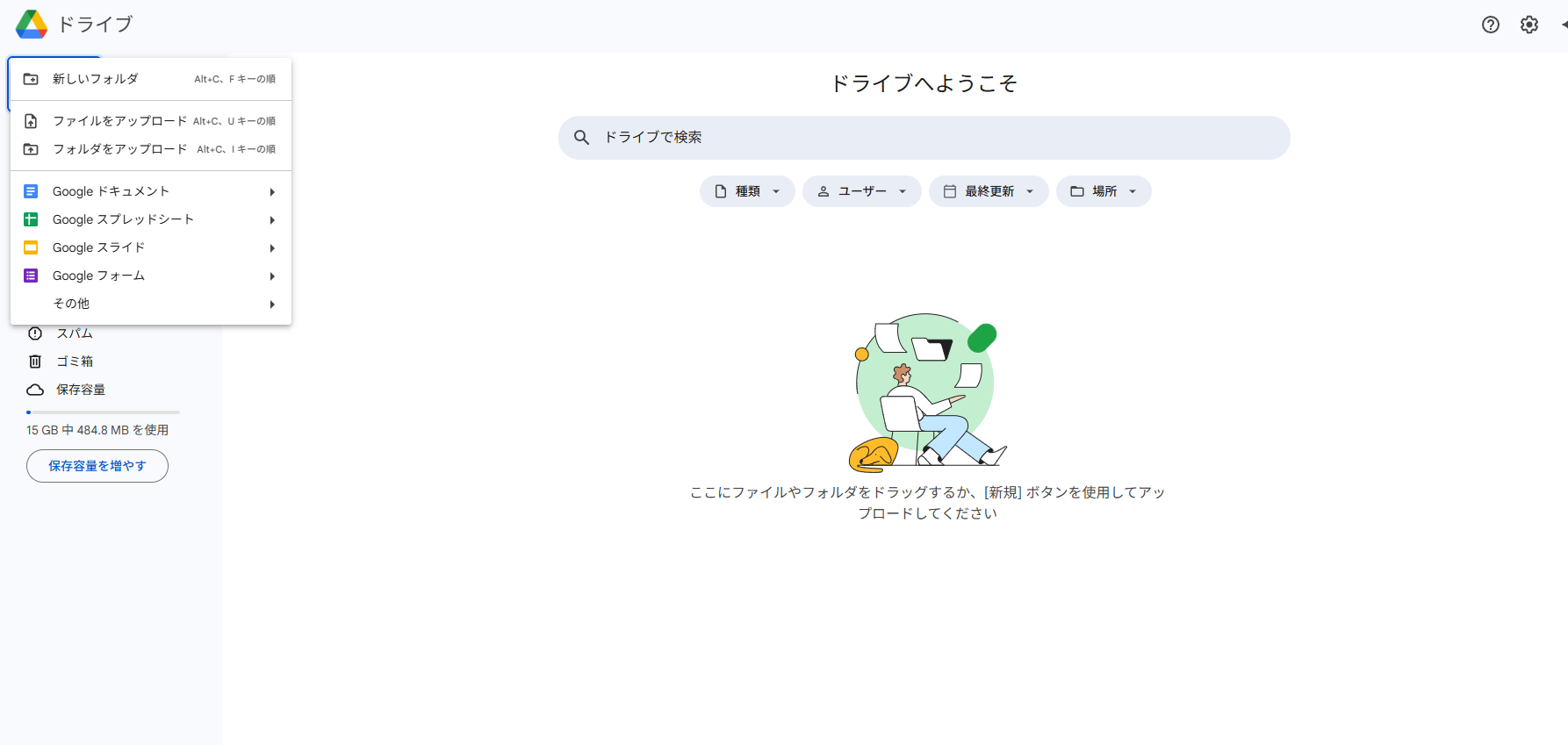This screenshot has height=745, width=1568.
Task: Choose フォルダをアップロード from menu
Action: [x=151, y=149]
